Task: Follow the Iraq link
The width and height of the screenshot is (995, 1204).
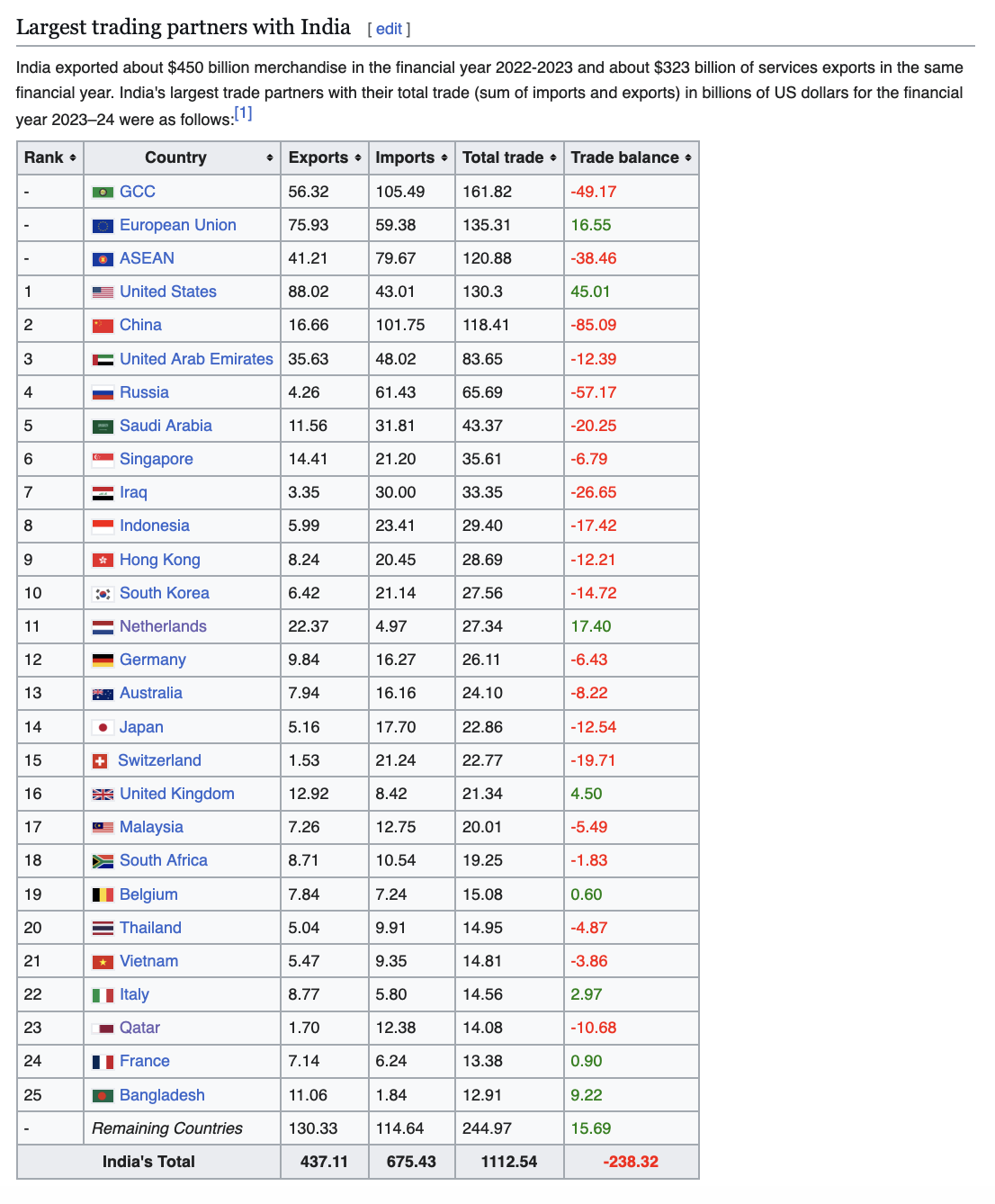Action: [x=133, y=492]
